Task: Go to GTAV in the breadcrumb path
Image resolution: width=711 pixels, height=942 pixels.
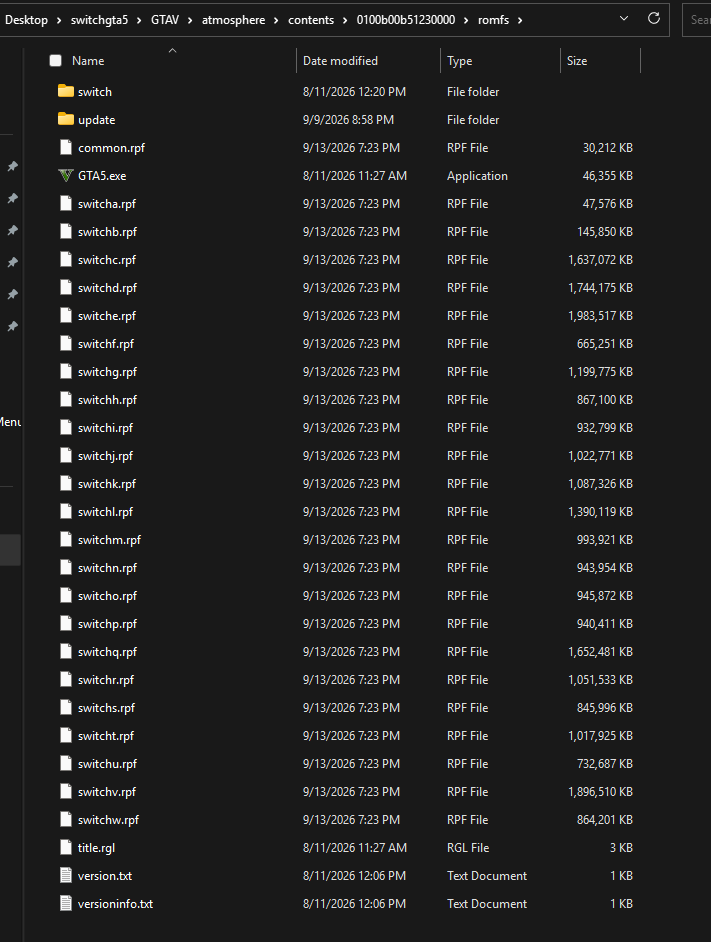Action: tap(165, 20)
